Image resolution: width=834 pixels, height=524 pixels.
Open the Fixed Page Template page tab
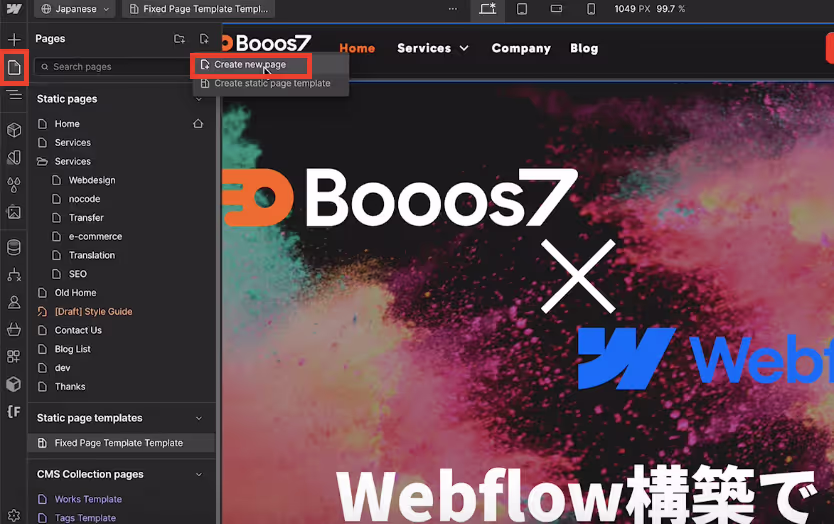click(x=199, y=9)
